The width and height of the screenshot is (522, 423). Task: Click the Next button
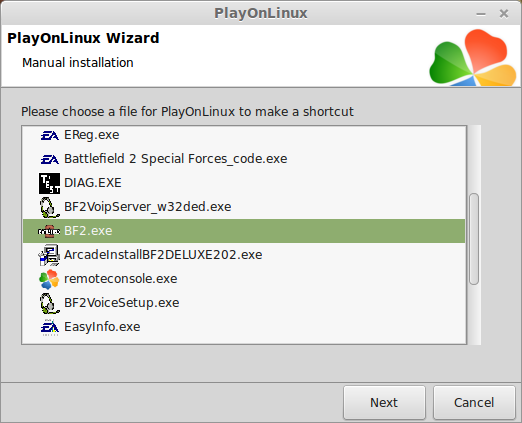click(x=384, y=403)
